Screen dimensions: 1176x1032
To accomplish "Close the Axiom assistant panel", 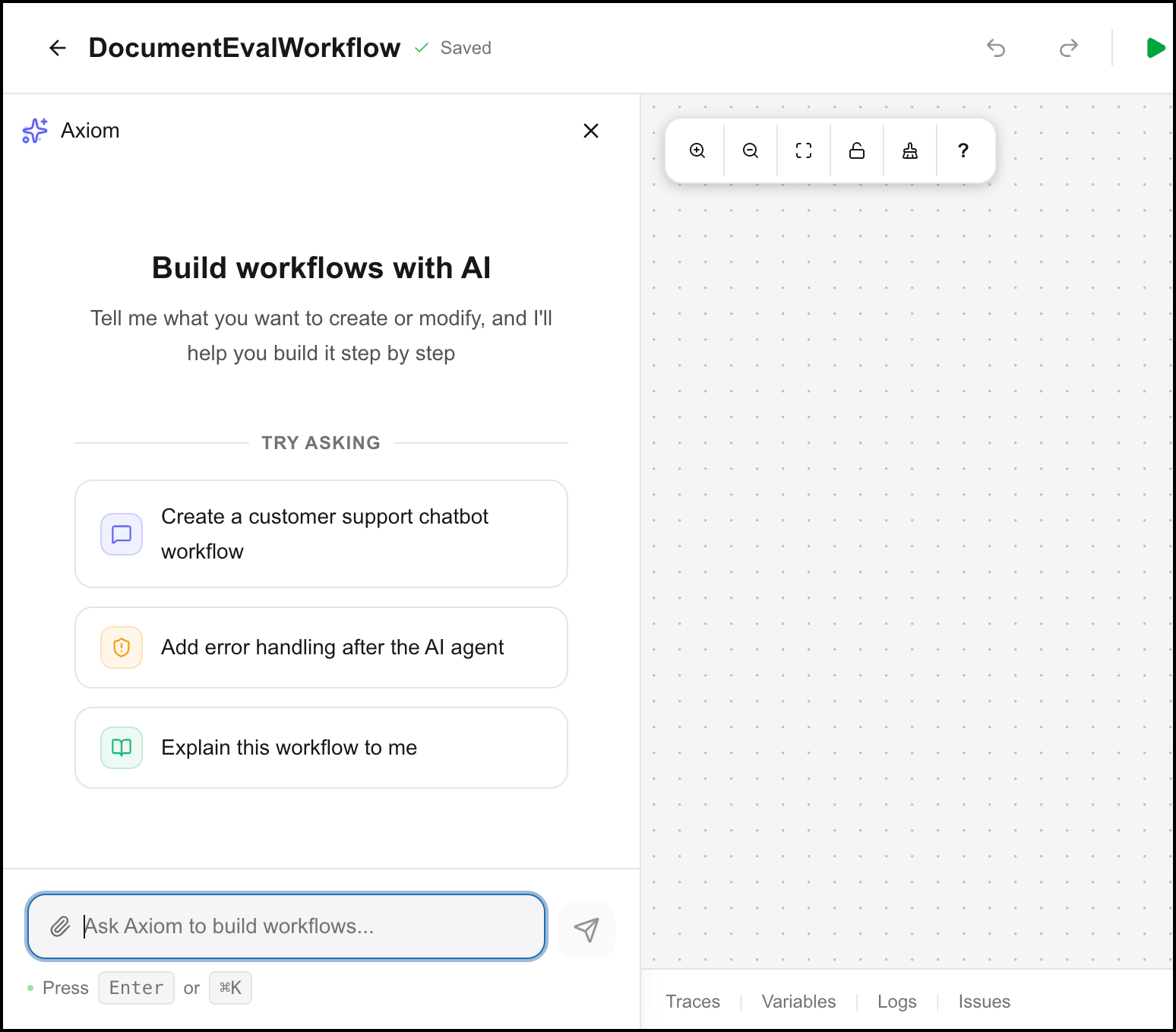I will click(x=591, y=131).
